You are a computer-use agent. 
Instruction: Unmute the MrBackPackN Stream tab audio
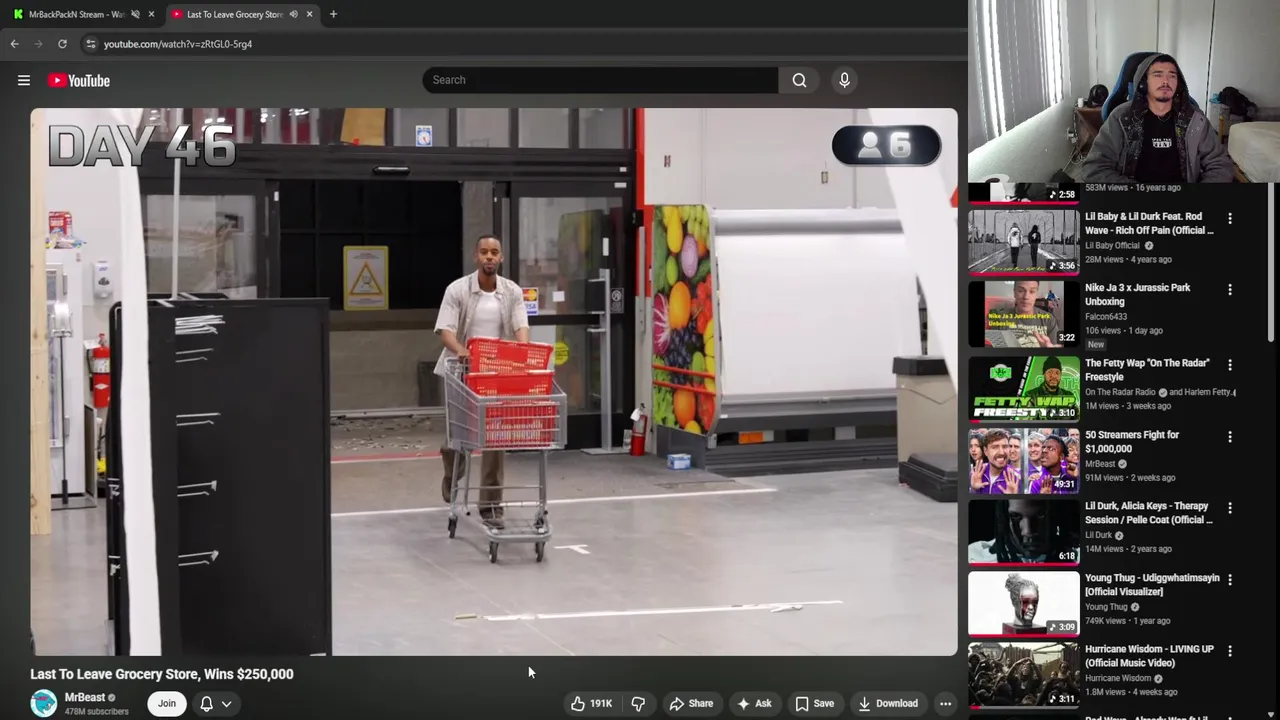[135, 14]
